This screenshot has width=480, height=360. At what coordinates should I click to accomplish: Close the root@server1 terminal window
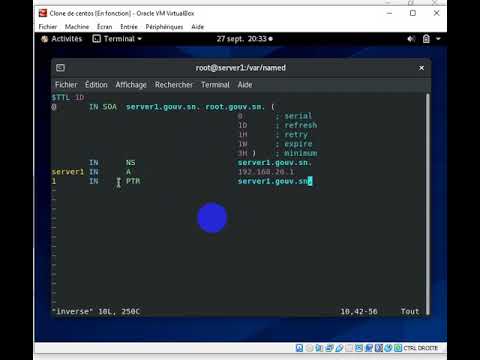[x=421, y=68]
